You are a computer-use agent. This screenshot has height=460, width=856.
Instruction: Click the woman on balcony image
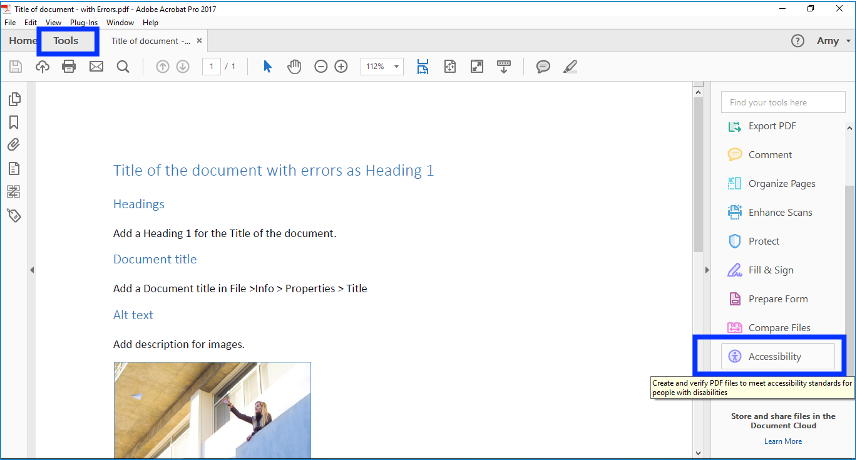pyautogui.click(x=212, y=410)
